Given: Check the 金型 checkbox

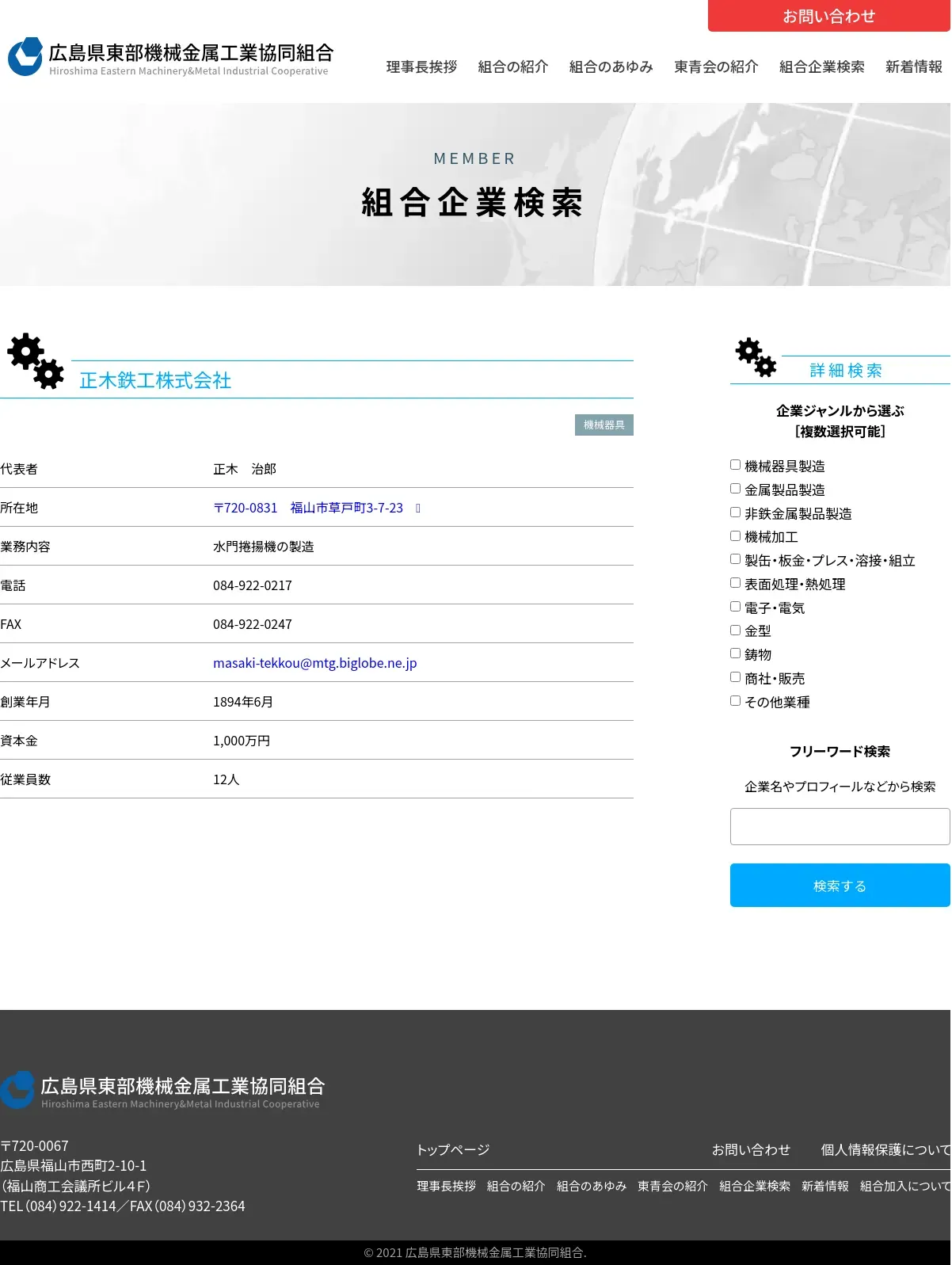Looking at the screenshot, I should (735, 631).
